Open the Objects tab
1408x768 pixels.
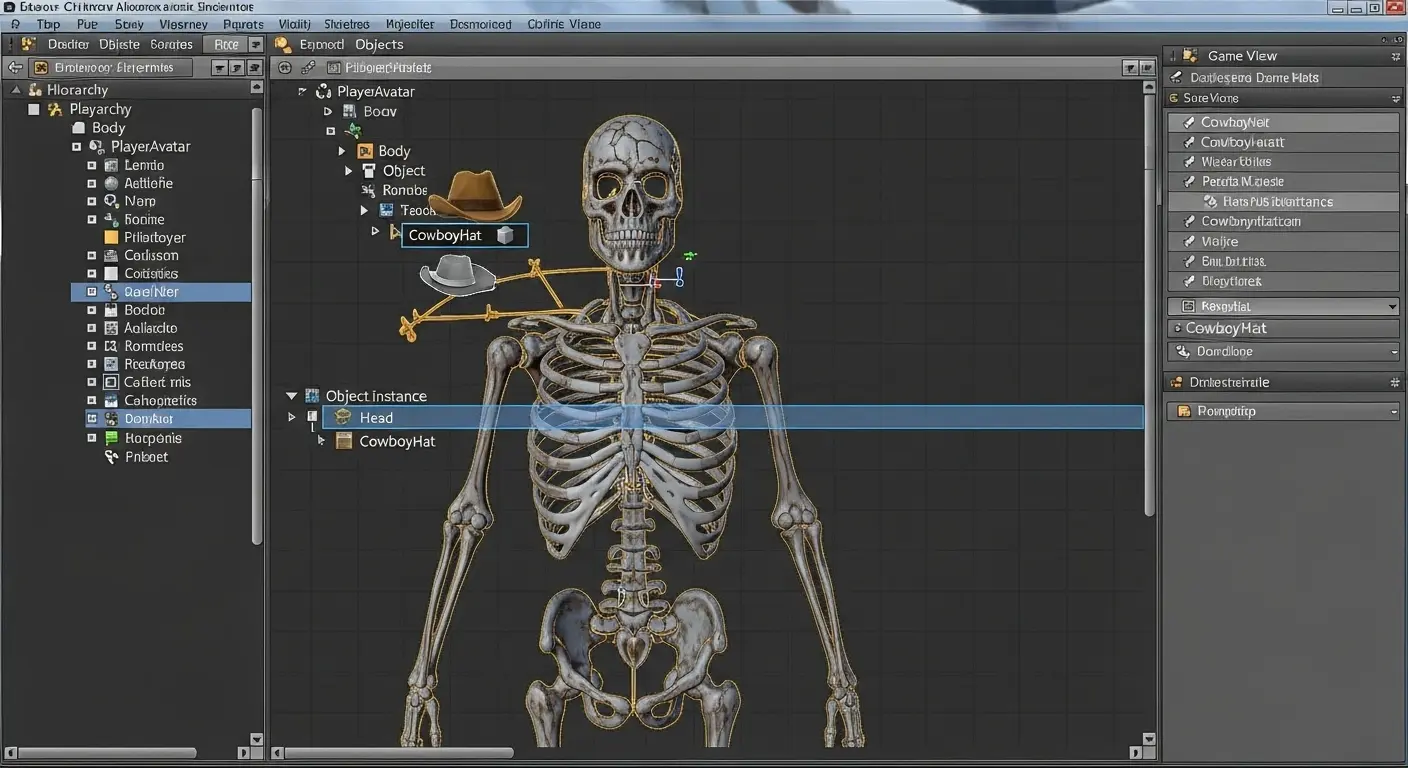coord(379,44)
